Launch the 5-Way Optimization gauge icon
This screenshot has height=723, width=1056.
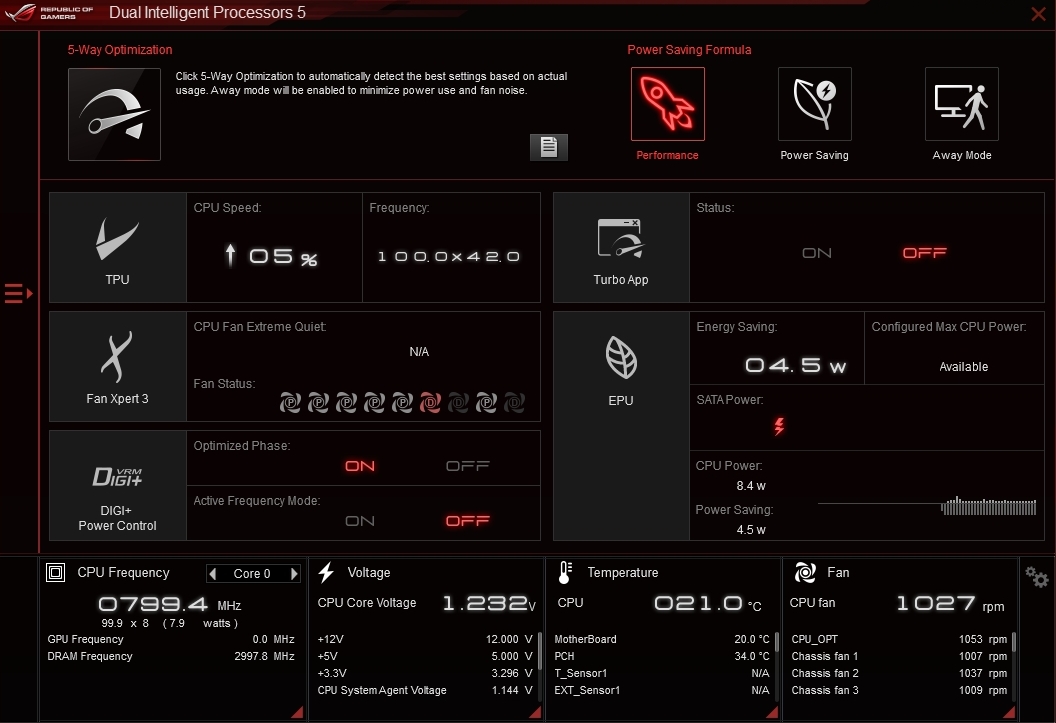click(x=114, y=114)
